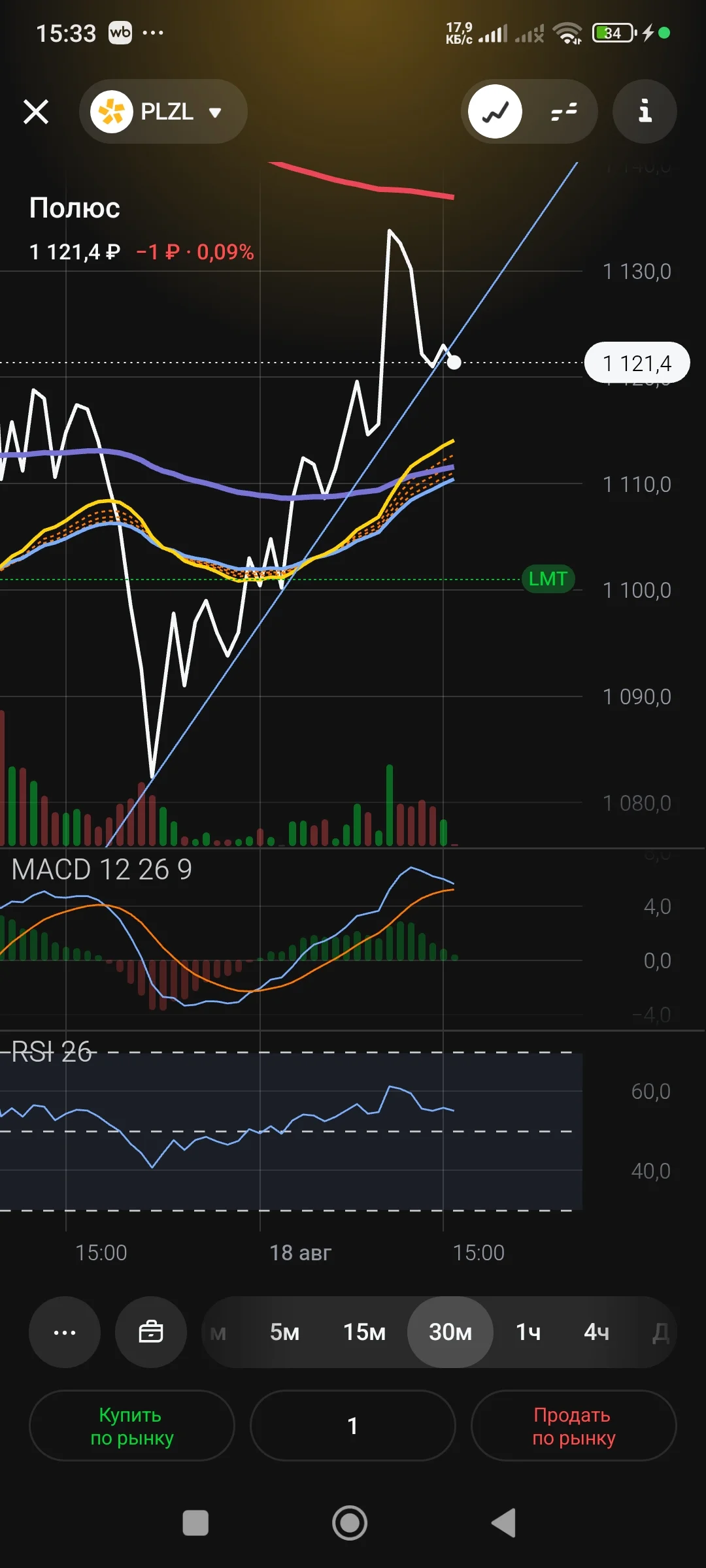
Task: Open the PLZL ticker dropdown
Action: point(163,112)
